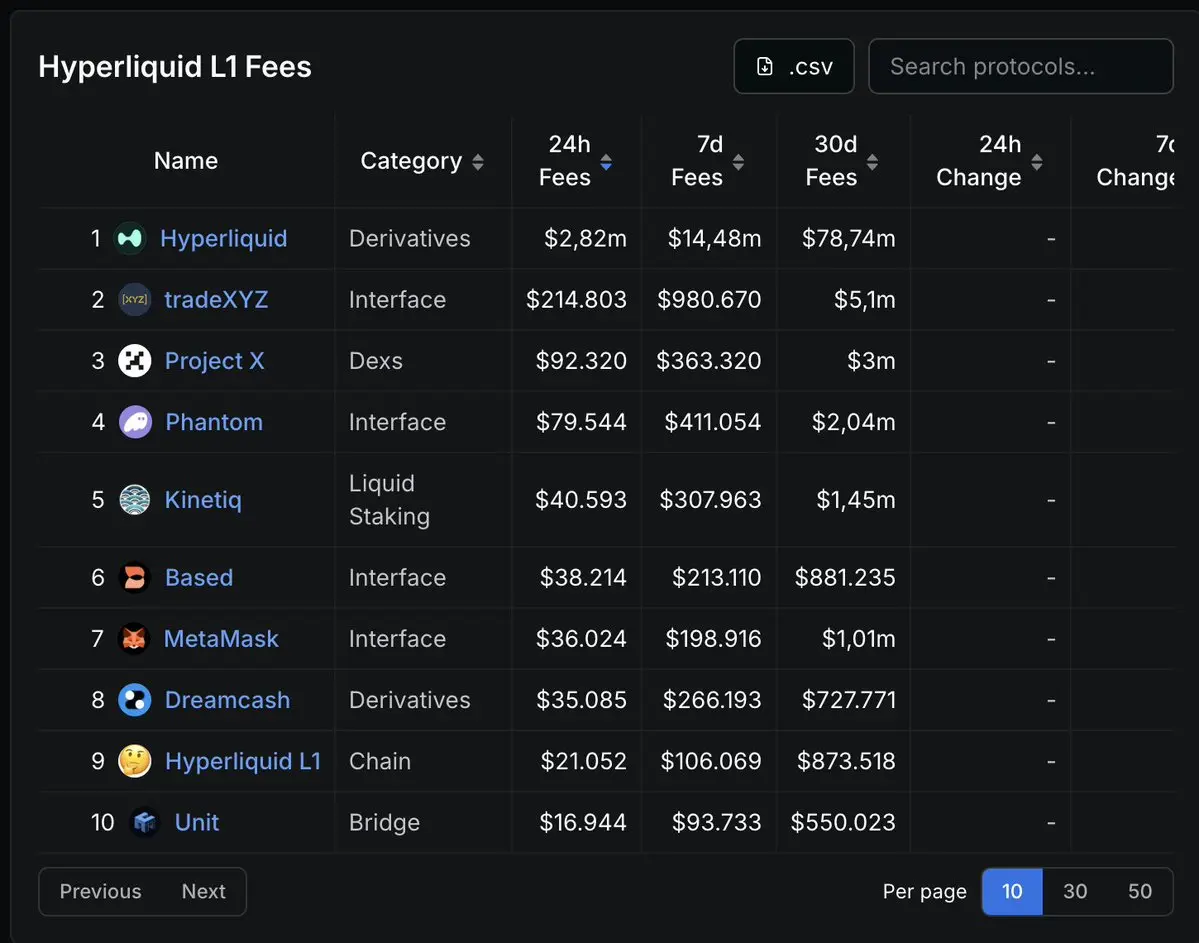Click the Project X logo icon
The width and height of the screenshot is (1199, 943).
[134, 361]
